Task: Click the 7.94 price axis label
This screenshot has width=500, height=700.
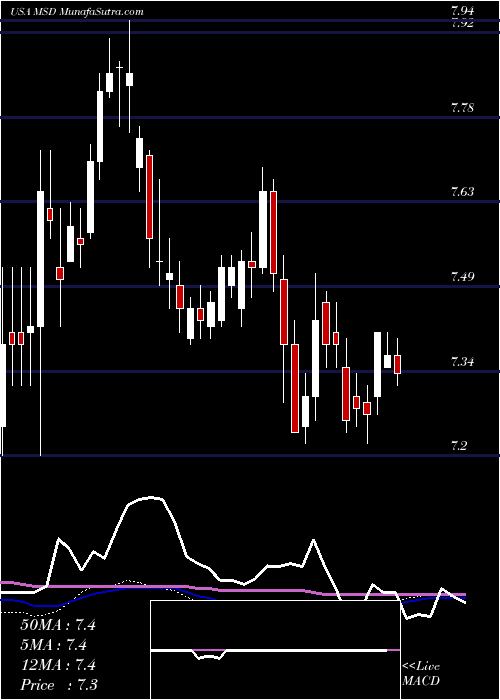Action: point(462,11)
